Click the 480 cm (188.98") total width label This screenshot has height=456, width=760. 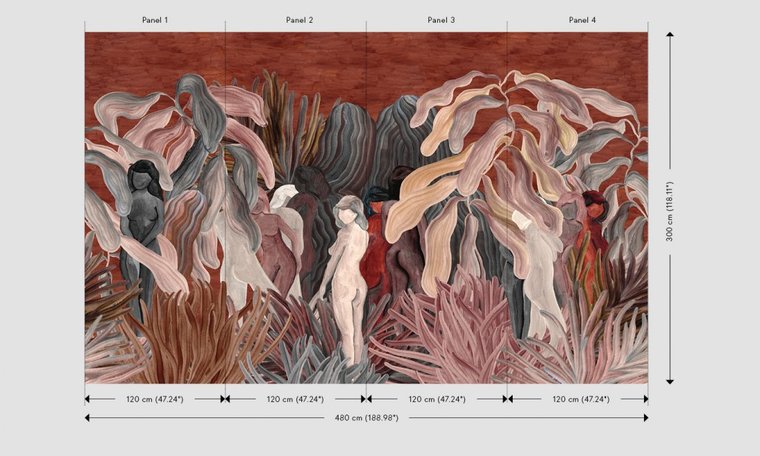366,417
